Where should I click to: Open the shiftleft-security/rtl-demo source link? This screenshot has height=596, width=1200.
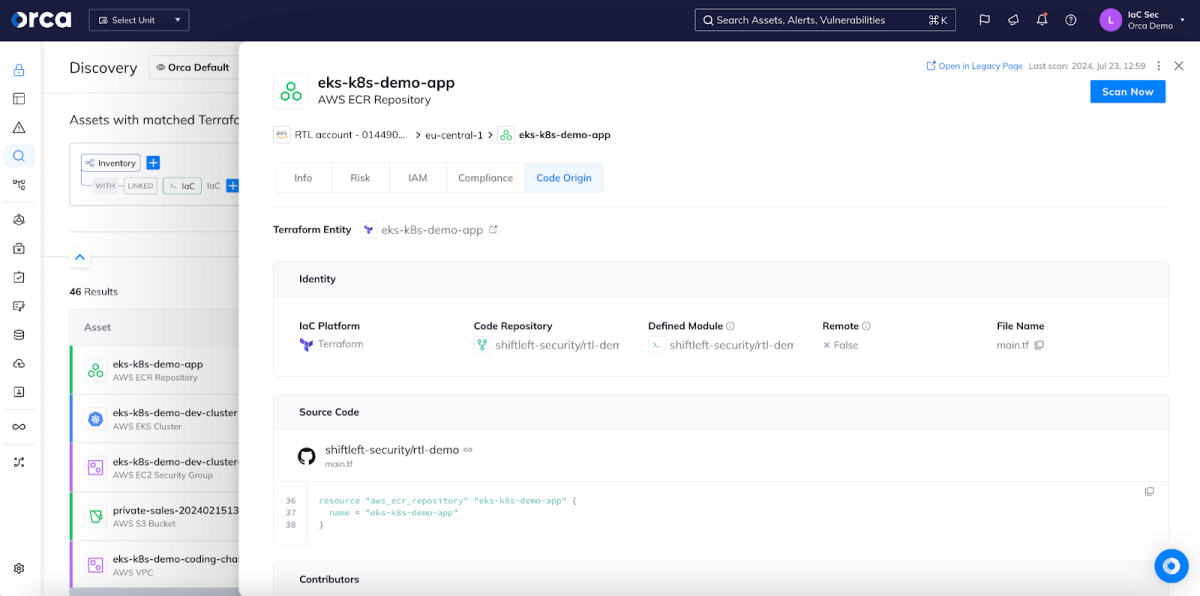point(392,450)
